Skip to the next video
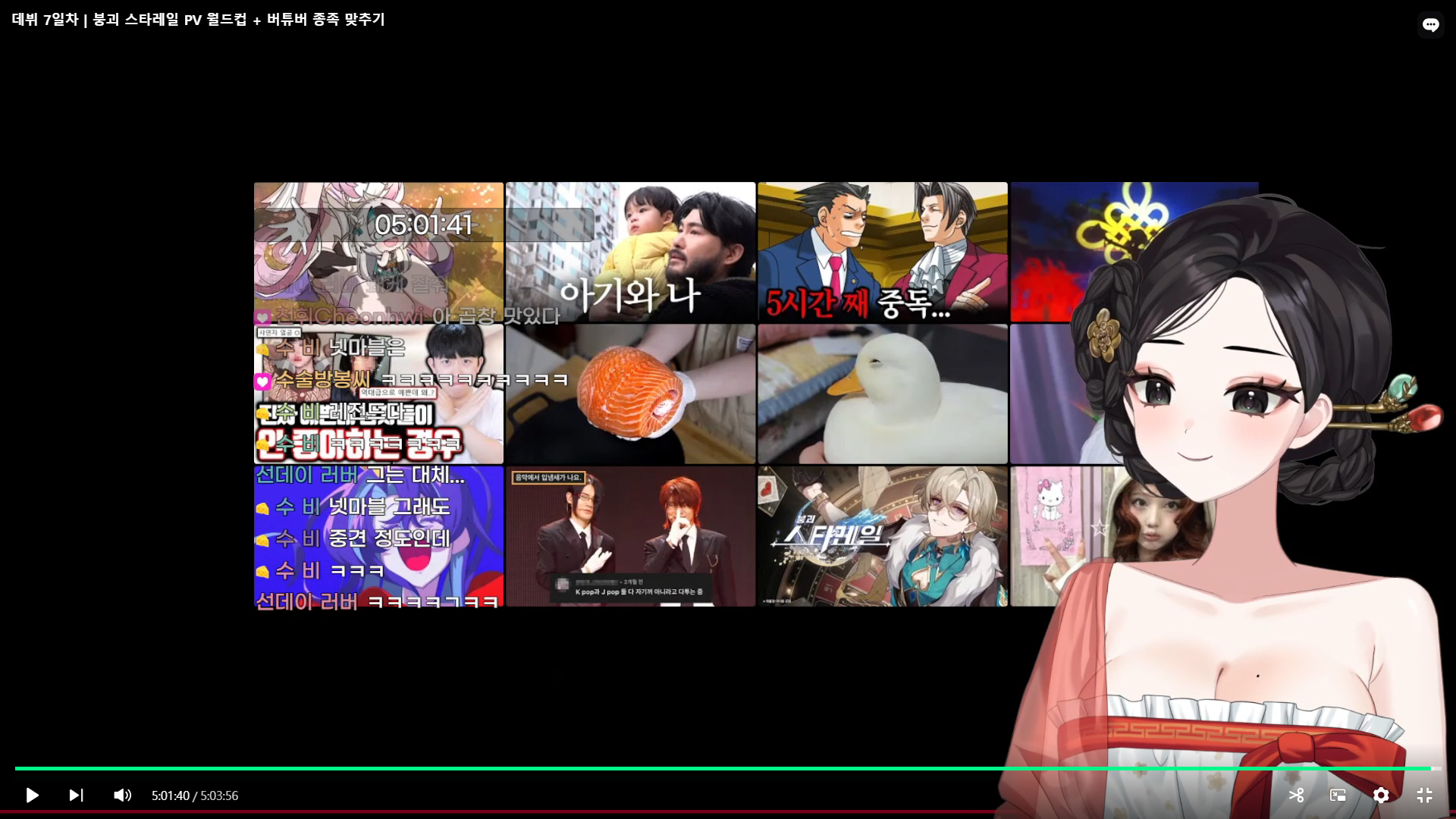 pyautogui.click(x=76, y=795)
